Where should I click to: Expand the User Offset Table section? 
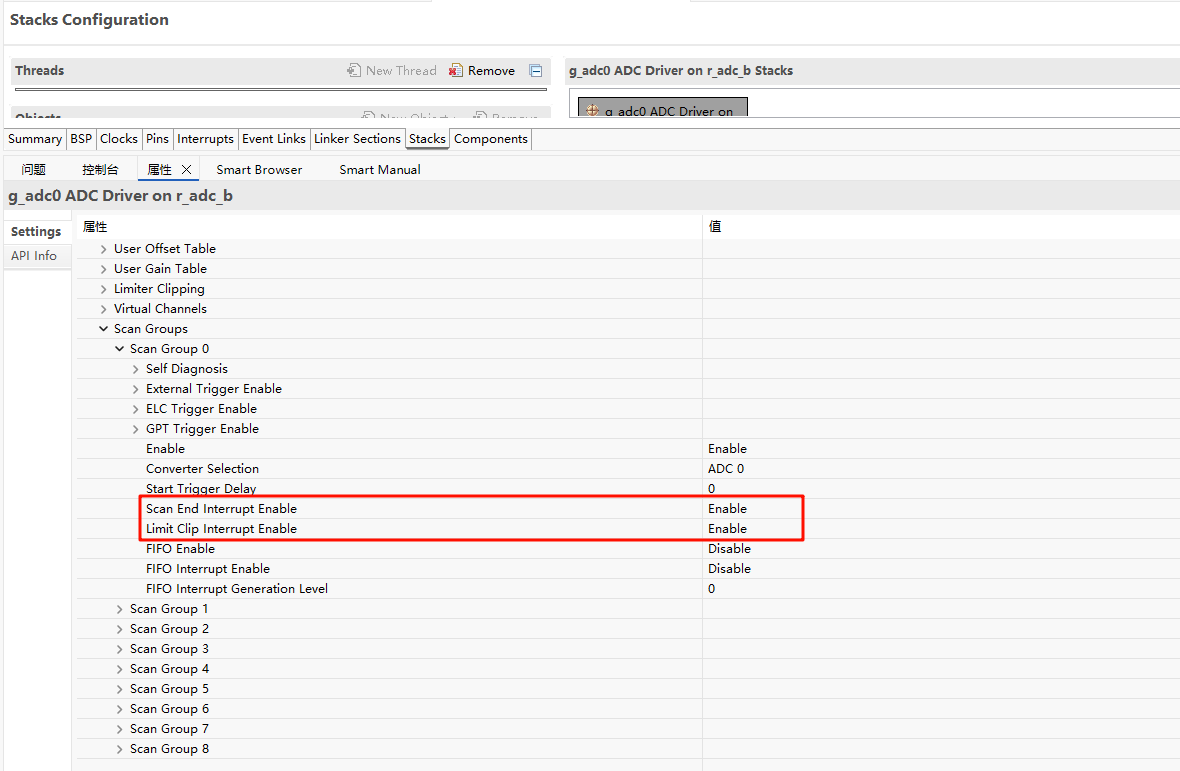[x=104, y=249]
